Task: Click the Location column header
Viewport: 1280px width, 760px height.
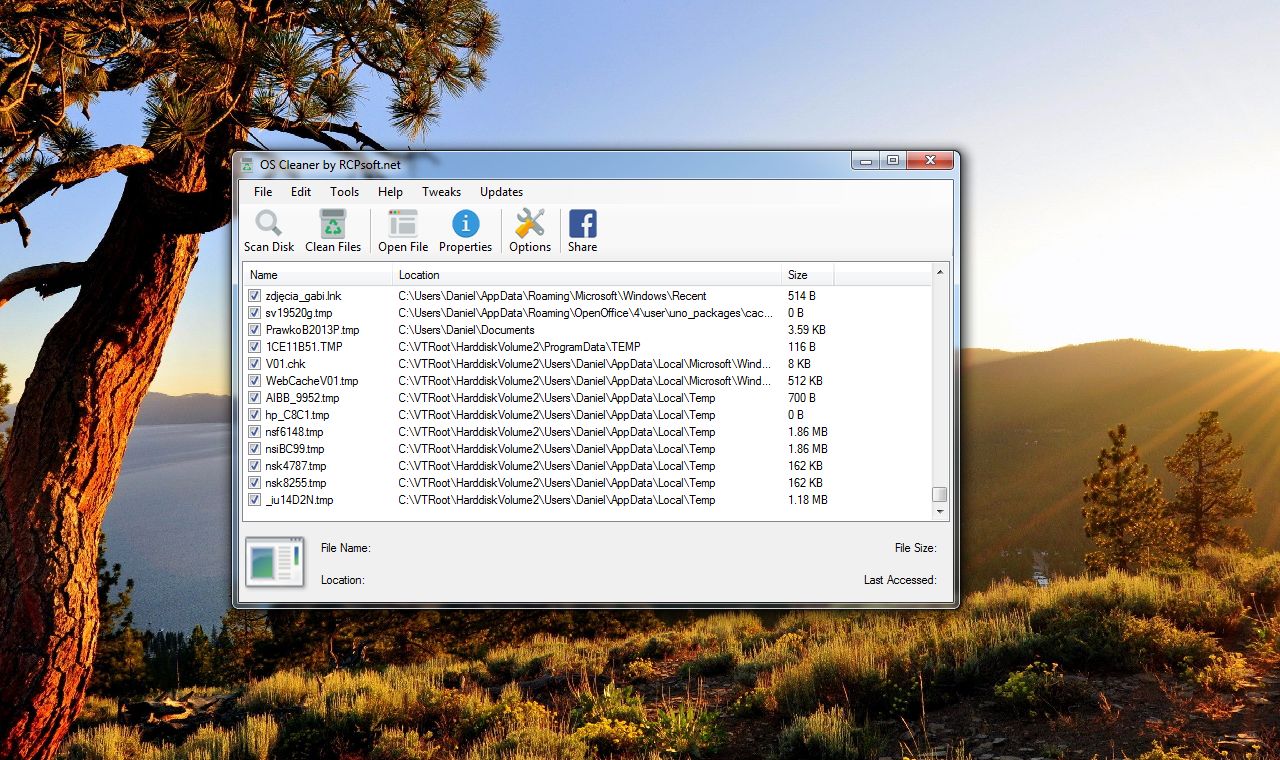Action: click(419, 274)
